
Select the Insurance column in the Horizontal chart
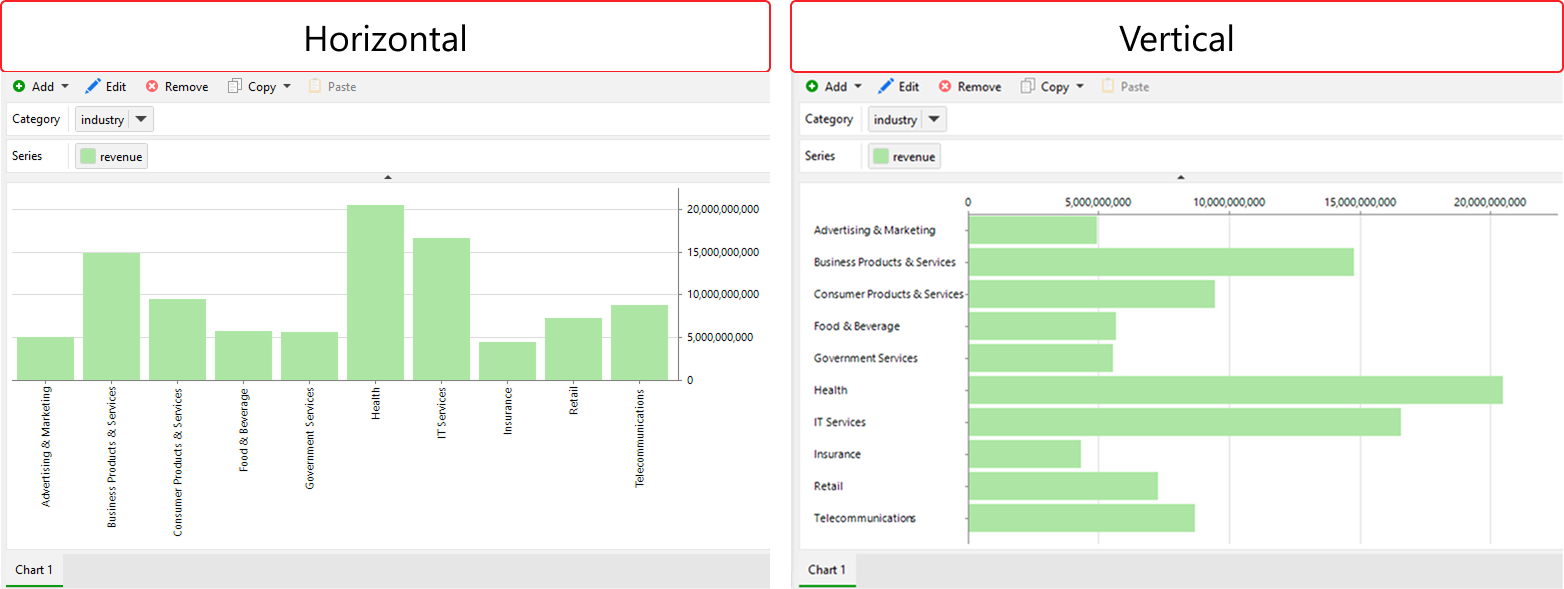508,361
